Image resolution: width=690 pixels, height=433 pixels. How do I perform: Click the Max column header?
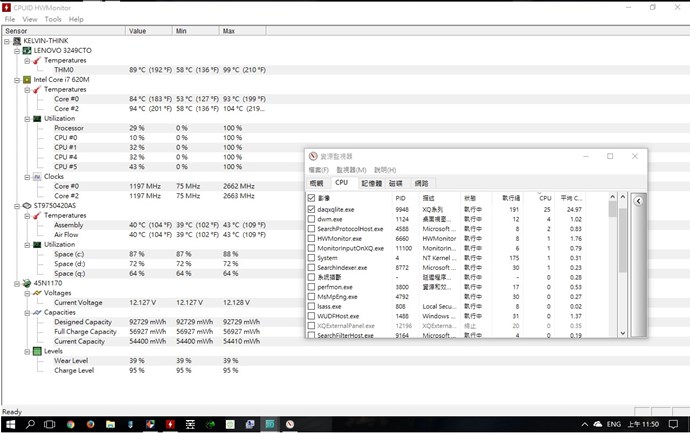click(x=229, y=31)
